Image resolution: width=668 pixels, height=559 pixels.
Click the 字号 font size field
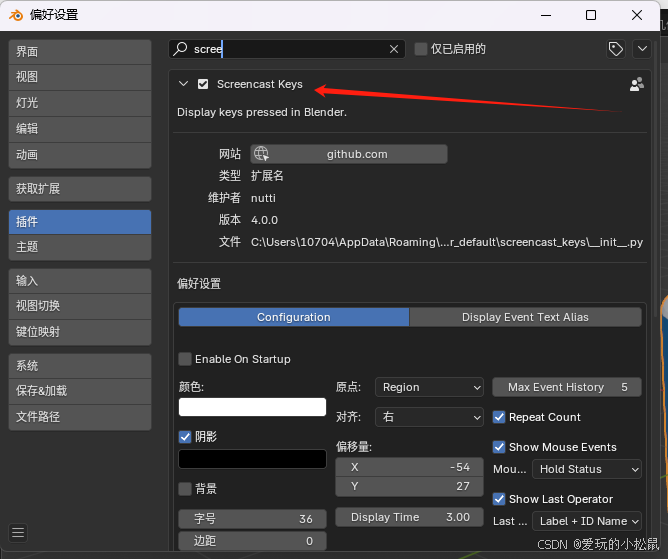point(253,519)
